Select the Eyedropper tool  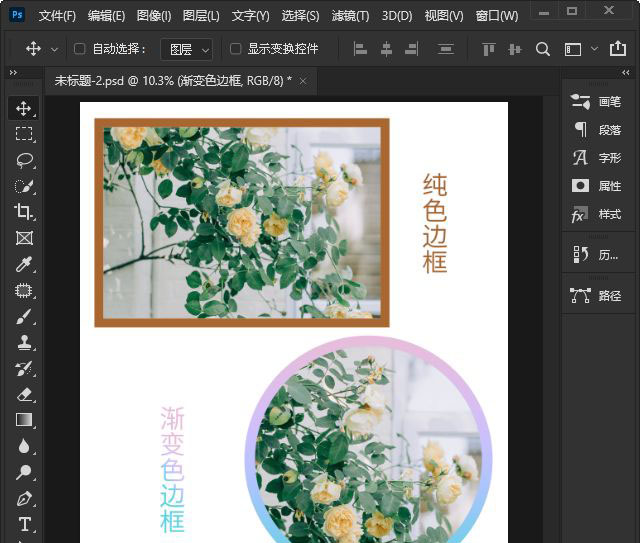click(24, 264)
